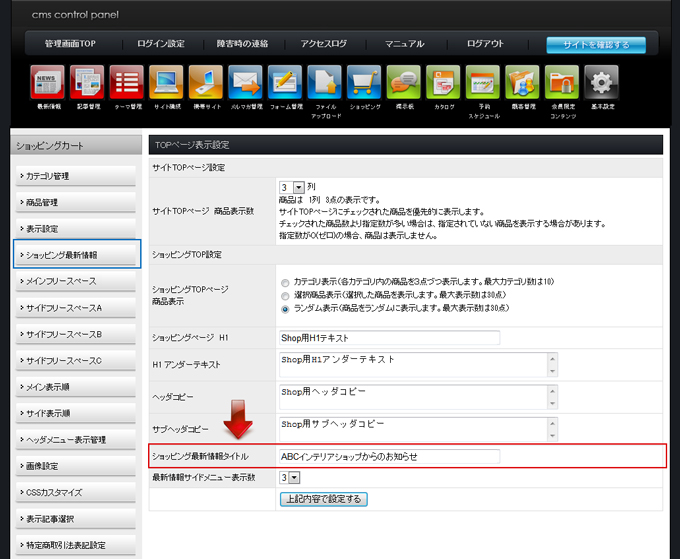The width and height of the screenshot is (680, 559).
Task: Expand the 最新情報サイドメニュー表示数 dropdown
Action: click(x=291, y=478)
